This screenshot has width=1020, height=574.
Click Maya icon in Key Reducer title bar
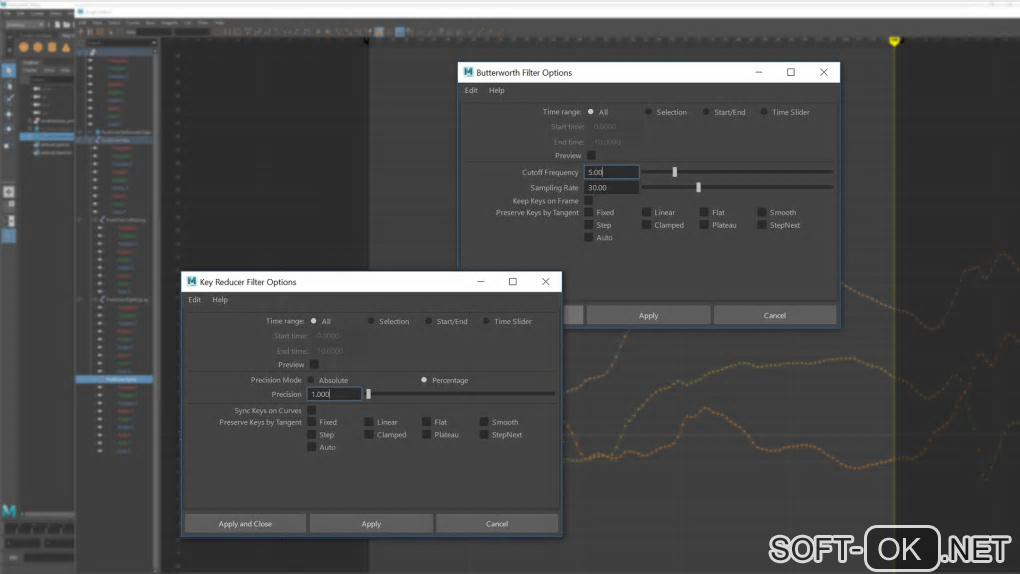(191, 281)
